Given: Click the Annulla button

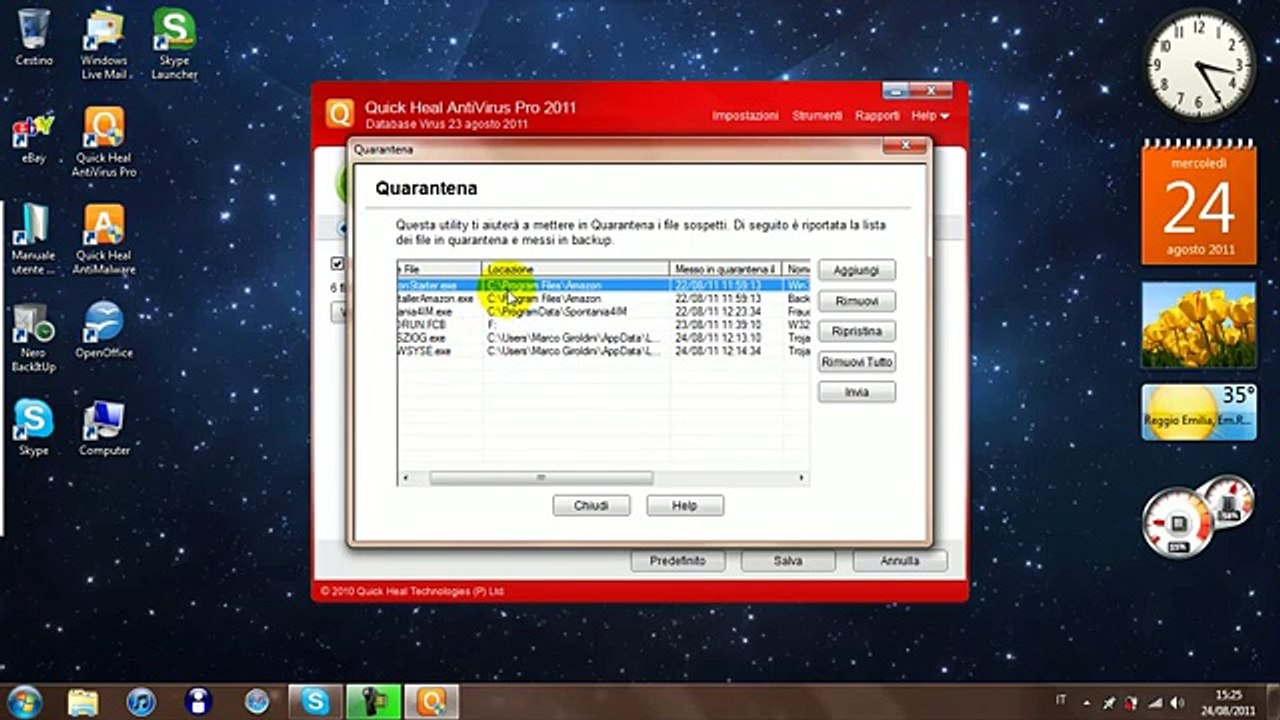Looking at the screenshot, I should pos(899,561).
